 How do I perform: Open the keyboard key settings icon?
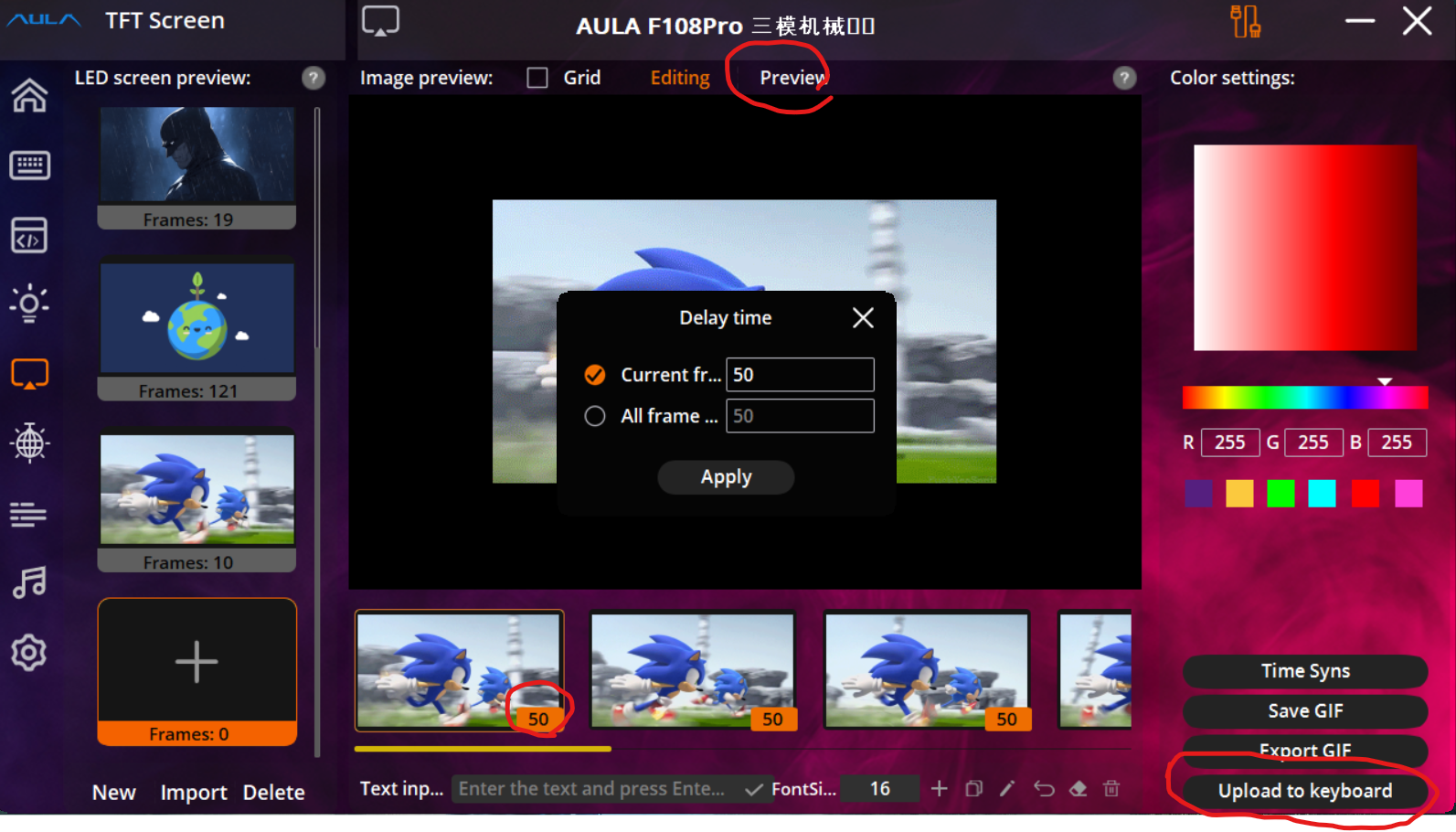(x=29, y=165)
